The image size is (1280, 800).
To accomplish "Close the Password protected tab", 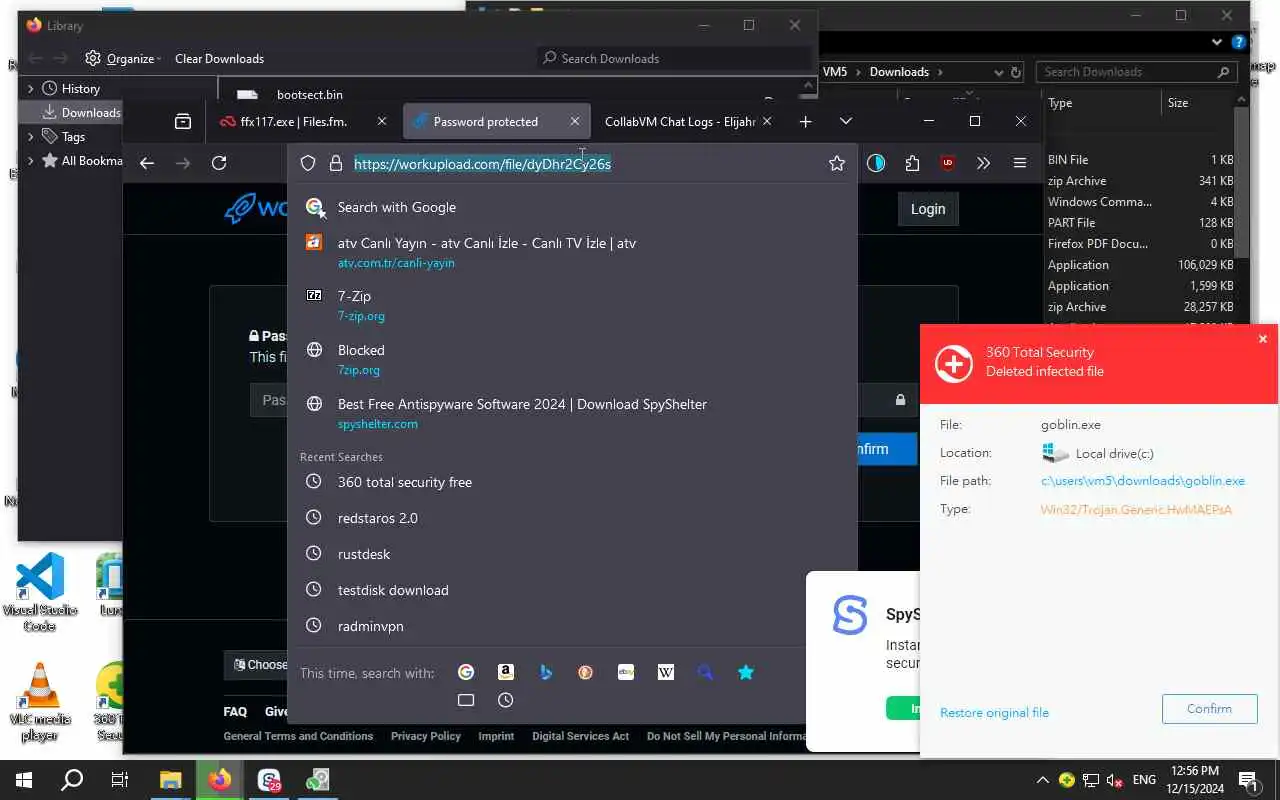I will pos(575,121).
